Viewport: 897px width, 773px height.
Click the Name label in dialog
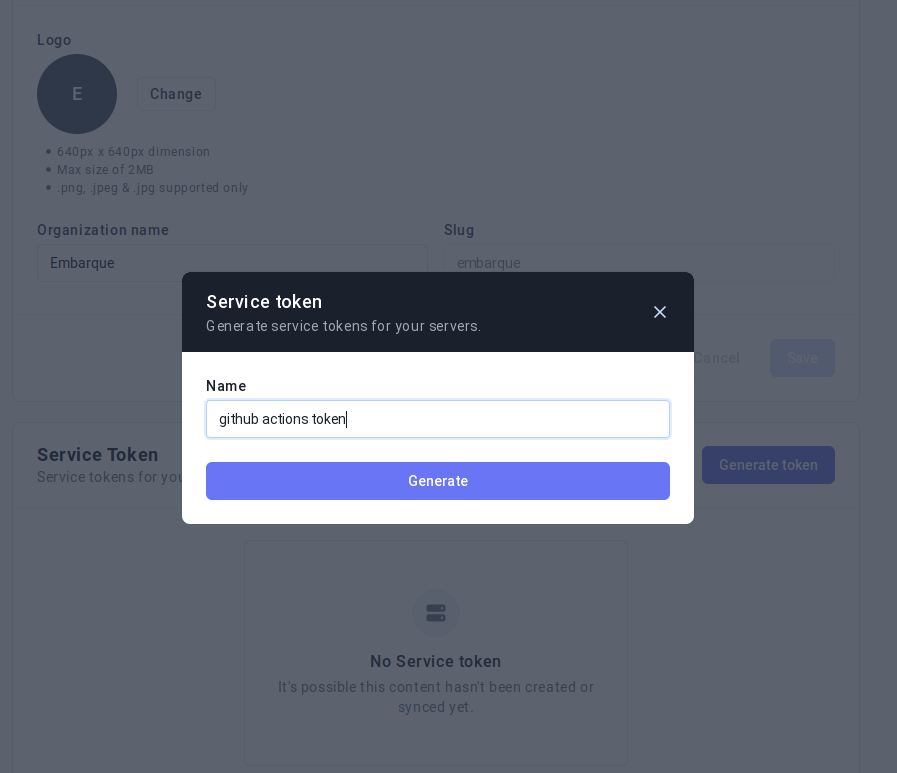tap(226, 386)
